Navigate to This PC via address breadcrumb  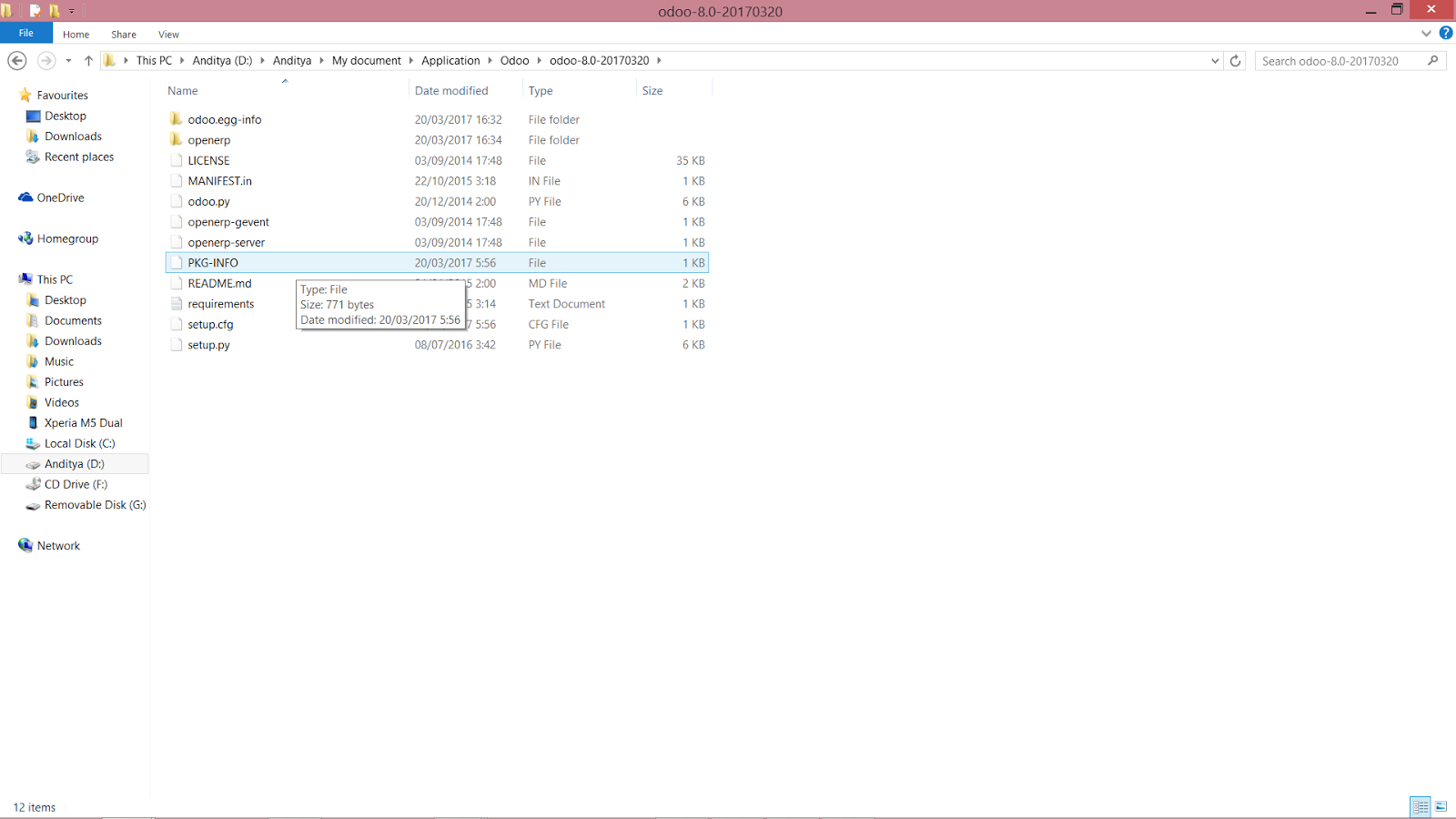point(154,61)
